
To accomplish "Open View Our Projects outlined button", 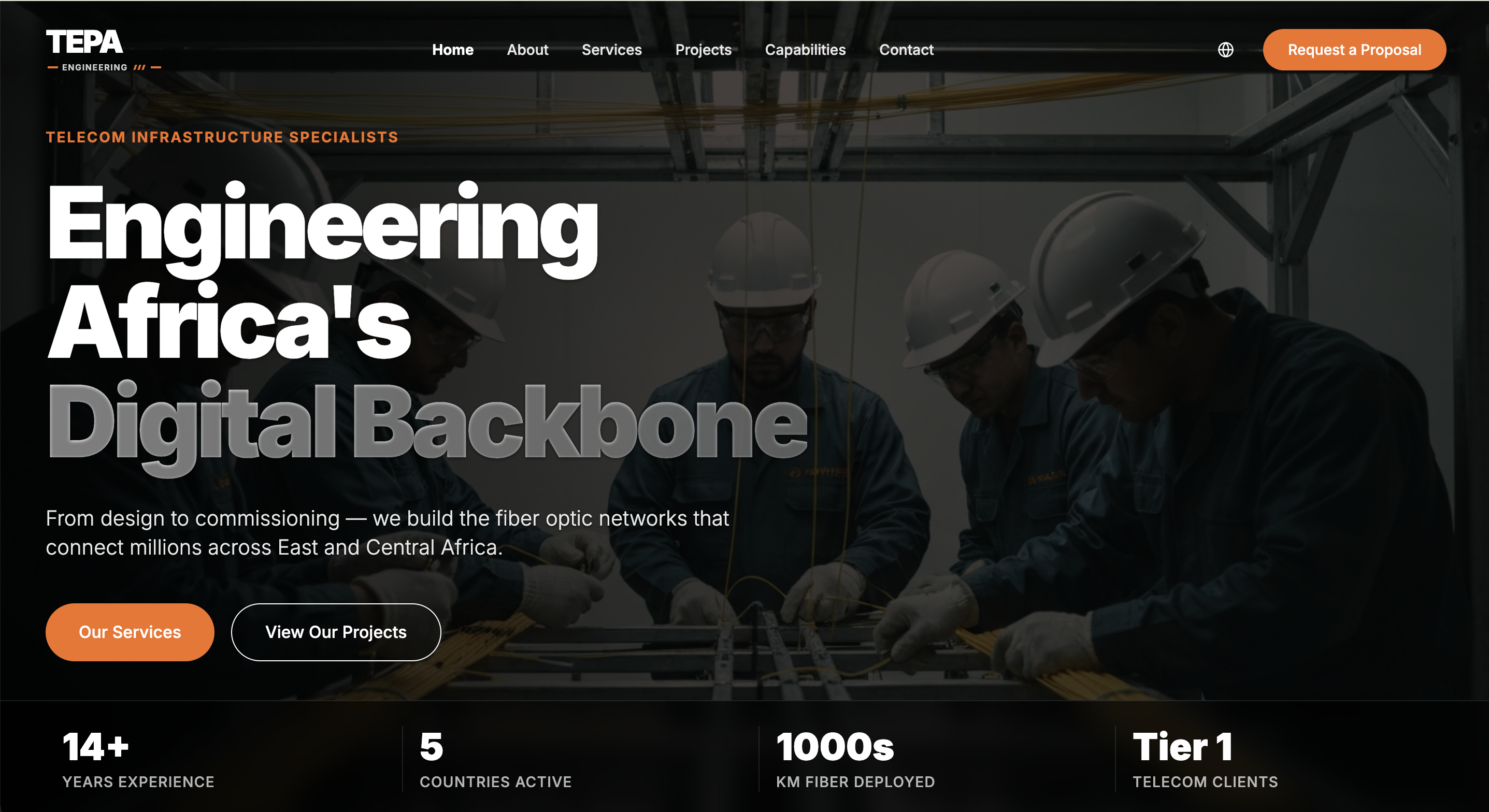I will tap(336, 632).
